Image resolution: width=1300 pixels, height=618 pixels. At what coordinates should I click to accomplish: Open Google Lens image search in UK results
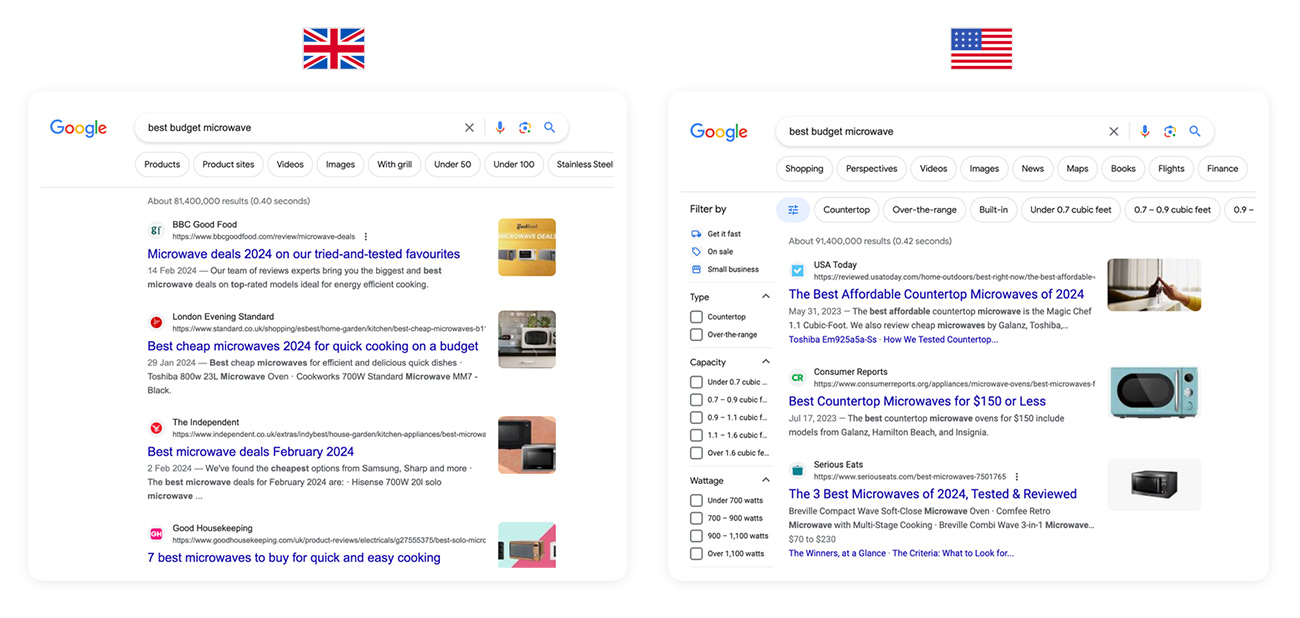[525, 128]
